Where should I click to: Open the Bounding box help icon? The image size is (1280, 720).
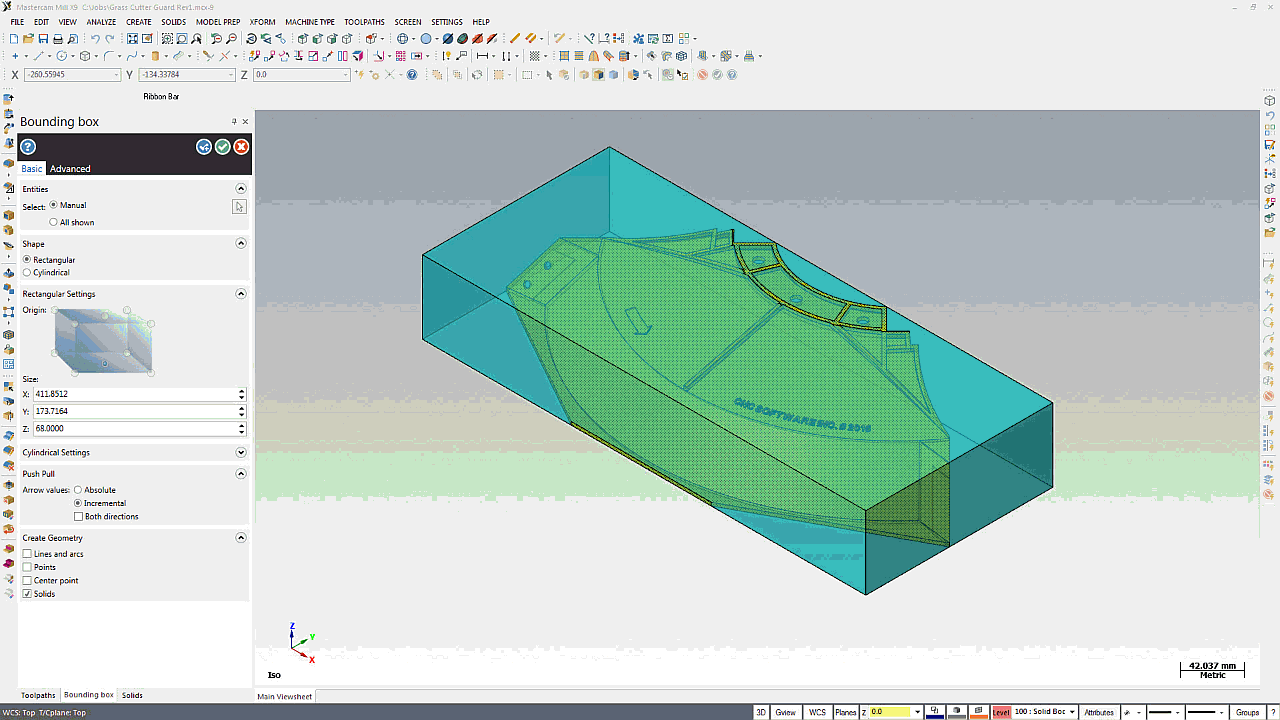pos(28,147)
